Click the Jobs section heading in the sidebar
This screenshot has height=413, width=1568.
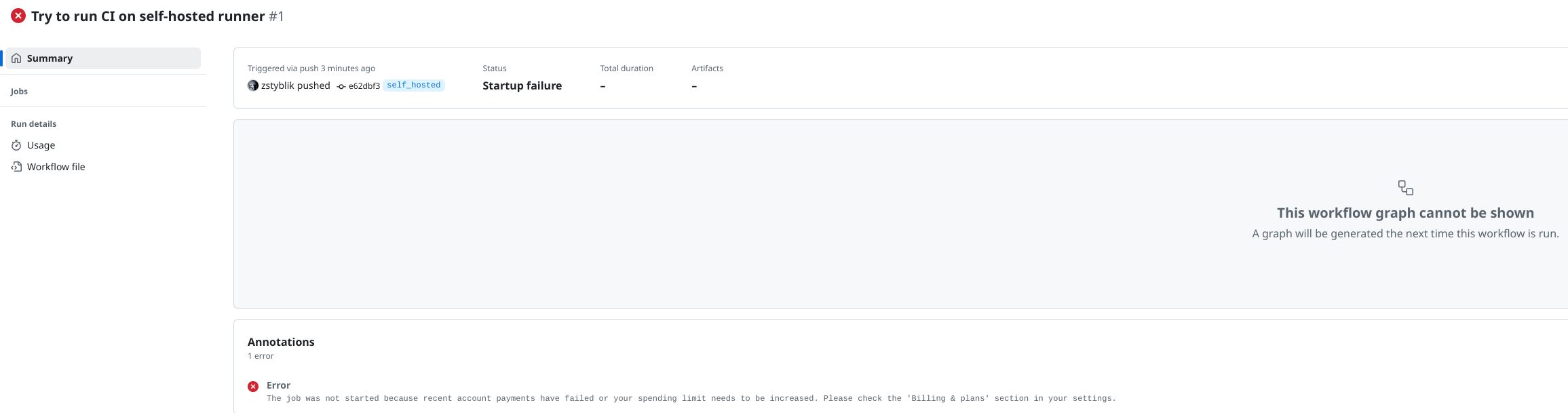click(x=19, y=92)
